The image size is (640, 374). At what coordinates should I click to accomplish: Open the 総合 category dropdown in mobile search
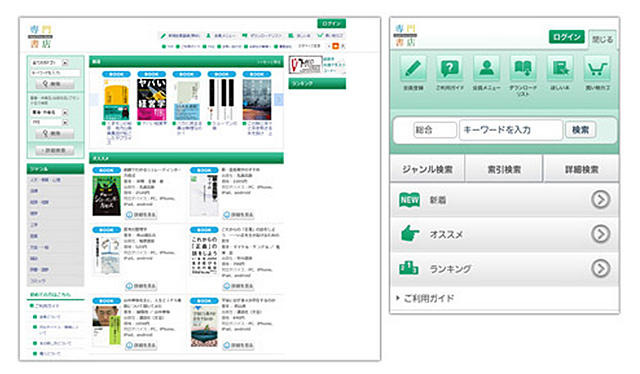[434, 130]
